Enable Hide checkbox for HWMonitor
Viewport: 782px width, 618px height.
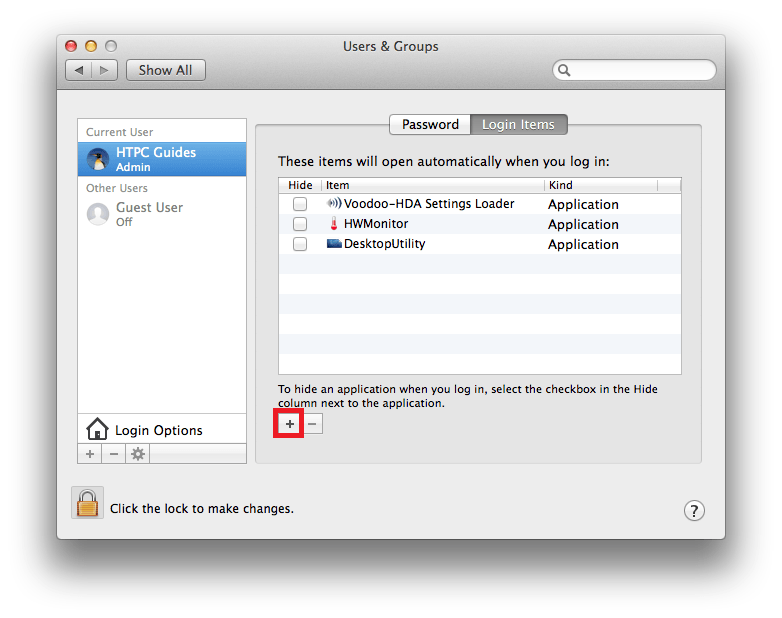(300, 224)
